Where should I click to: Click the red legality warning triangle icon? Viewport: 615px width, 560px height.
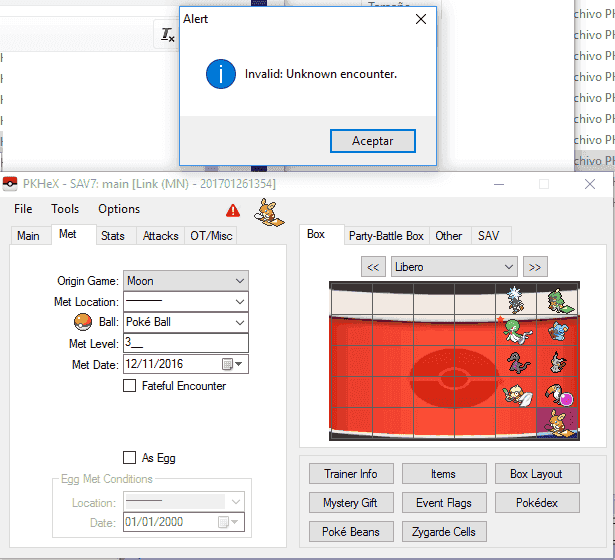pyautogui.click(x=233, y=211)
